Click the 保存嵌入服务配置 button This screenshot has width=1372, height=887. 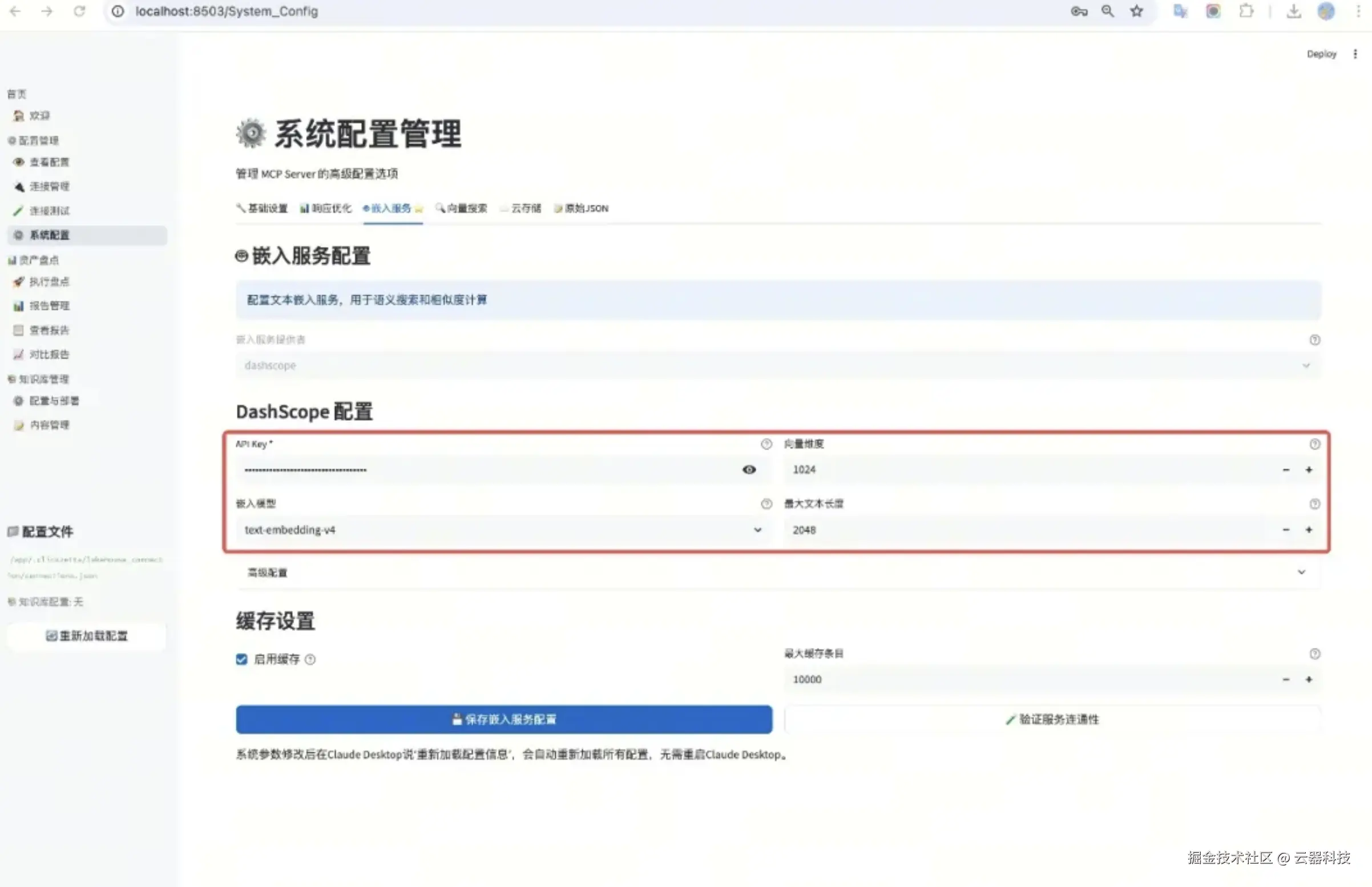click(504, 719)
